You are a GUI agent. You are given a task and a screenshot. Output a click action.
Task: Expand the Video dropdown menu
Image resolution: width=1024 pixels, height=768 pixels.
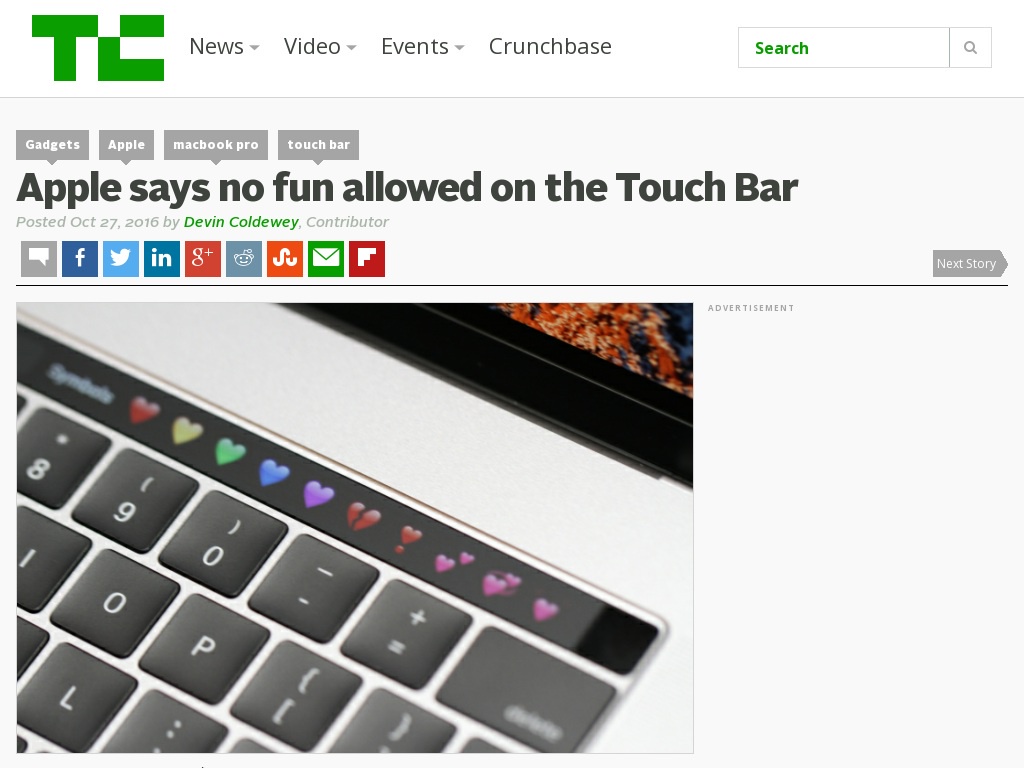(320, 46)
